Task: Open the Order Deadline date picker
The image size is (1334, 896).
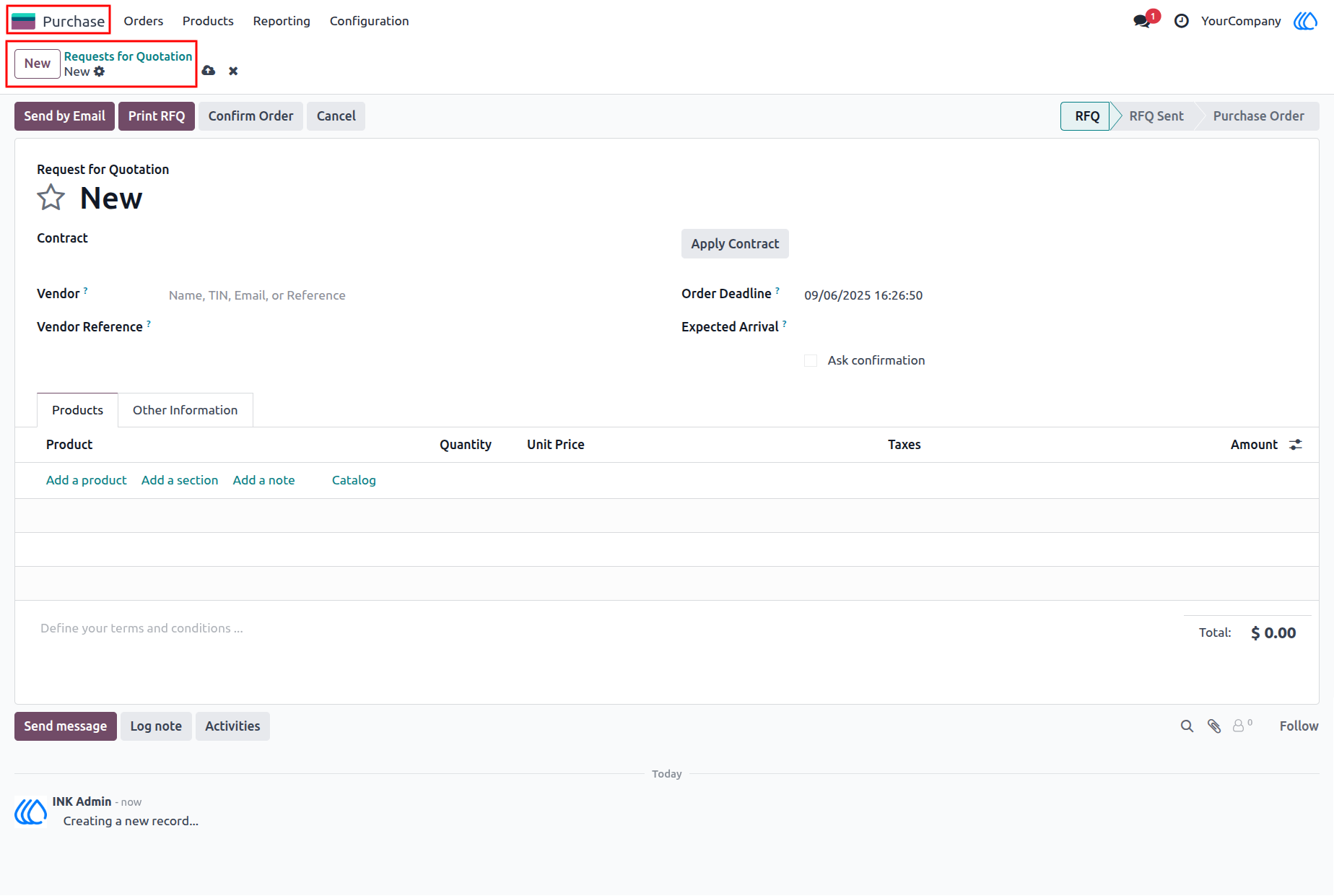Action: coord(1050,295)
